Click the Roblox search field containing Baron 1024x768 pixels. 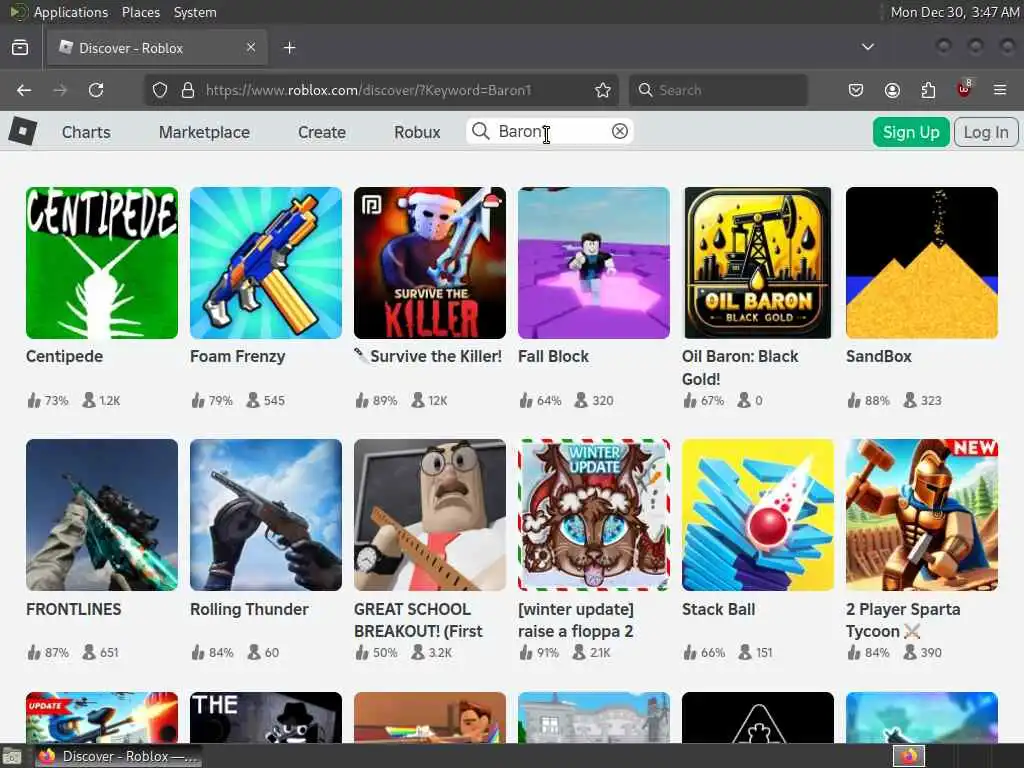click(550, 131)
